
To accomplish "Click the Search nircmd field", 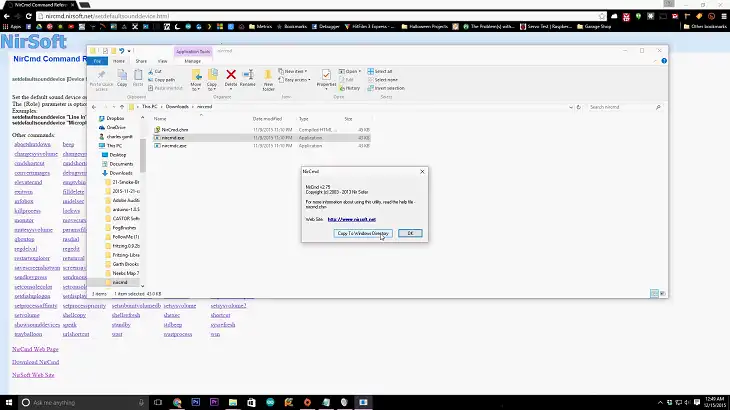I will 625,107.
